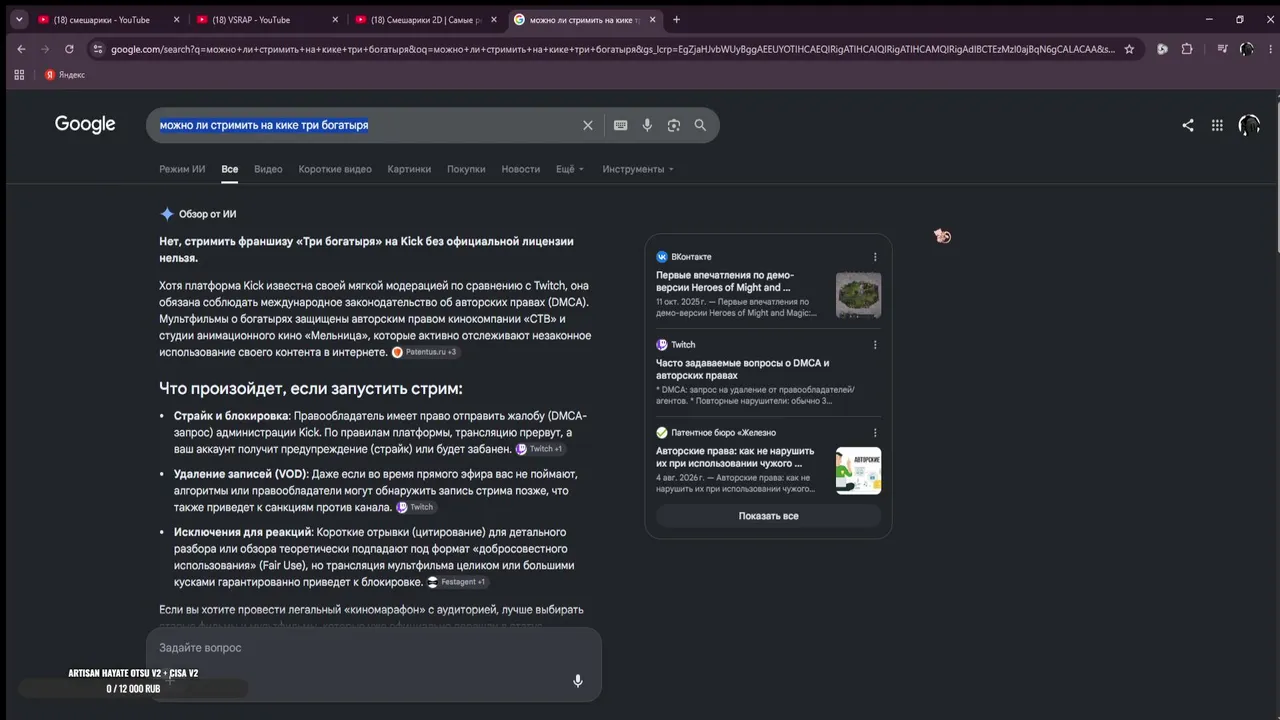View site information in the address bar

point(97,49)
